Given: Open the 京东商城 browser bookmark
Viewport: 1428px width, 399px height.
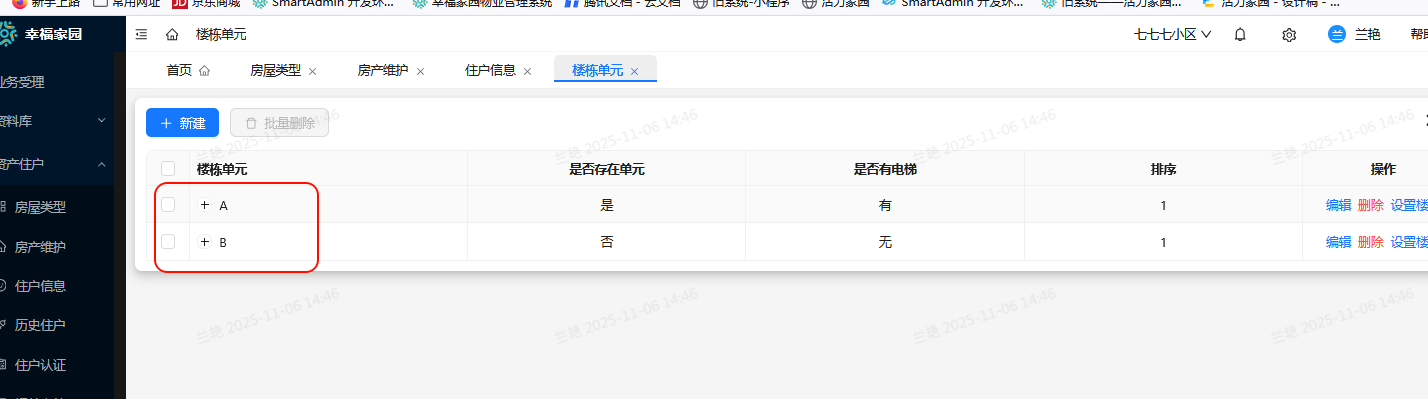Looking at the screenshot, I should click(x=206, y=4).
